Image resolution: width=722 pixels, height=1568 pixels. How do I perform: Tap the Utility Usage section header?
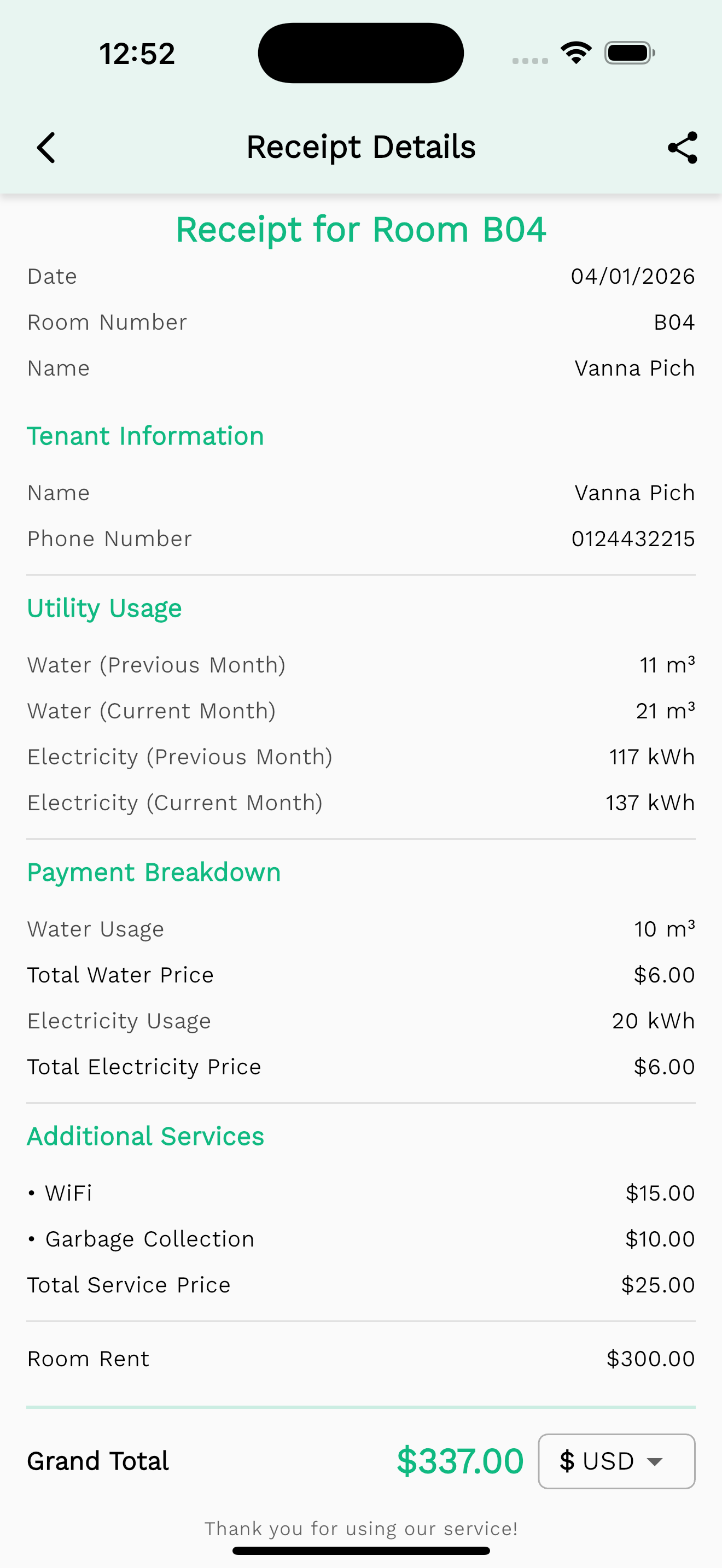(104, 609)
